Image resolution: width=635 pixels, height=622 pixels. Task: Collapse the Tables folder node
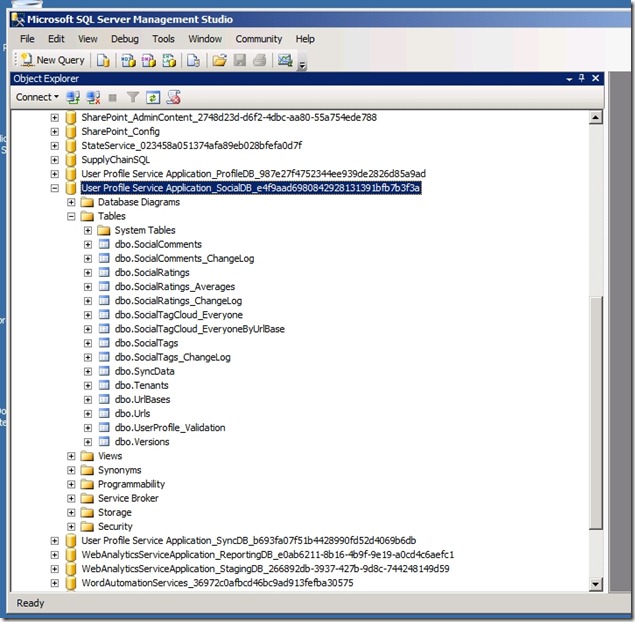tap(72, 216)
